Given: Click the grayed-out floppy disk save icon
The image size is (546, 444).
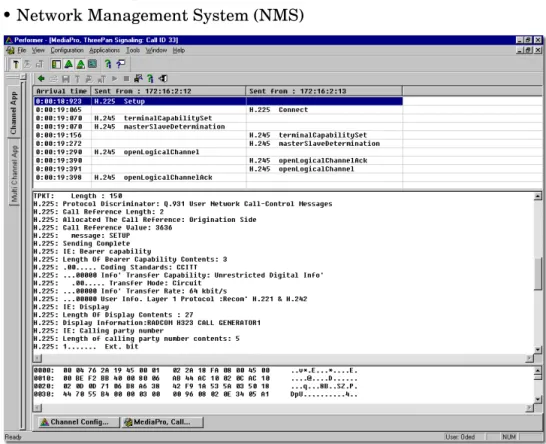Looking at the screenshot, I should pos(65,79).
